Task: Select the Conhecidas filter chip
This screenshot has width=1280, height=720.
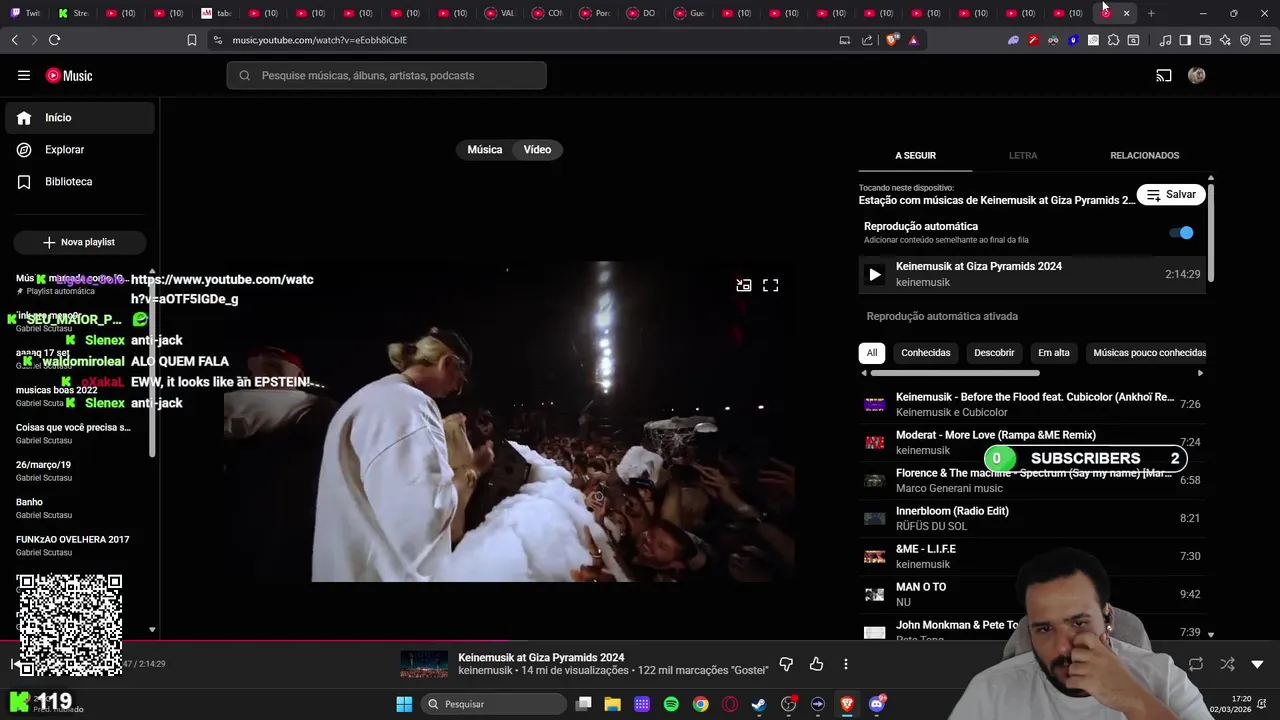Action: point(925,353)
